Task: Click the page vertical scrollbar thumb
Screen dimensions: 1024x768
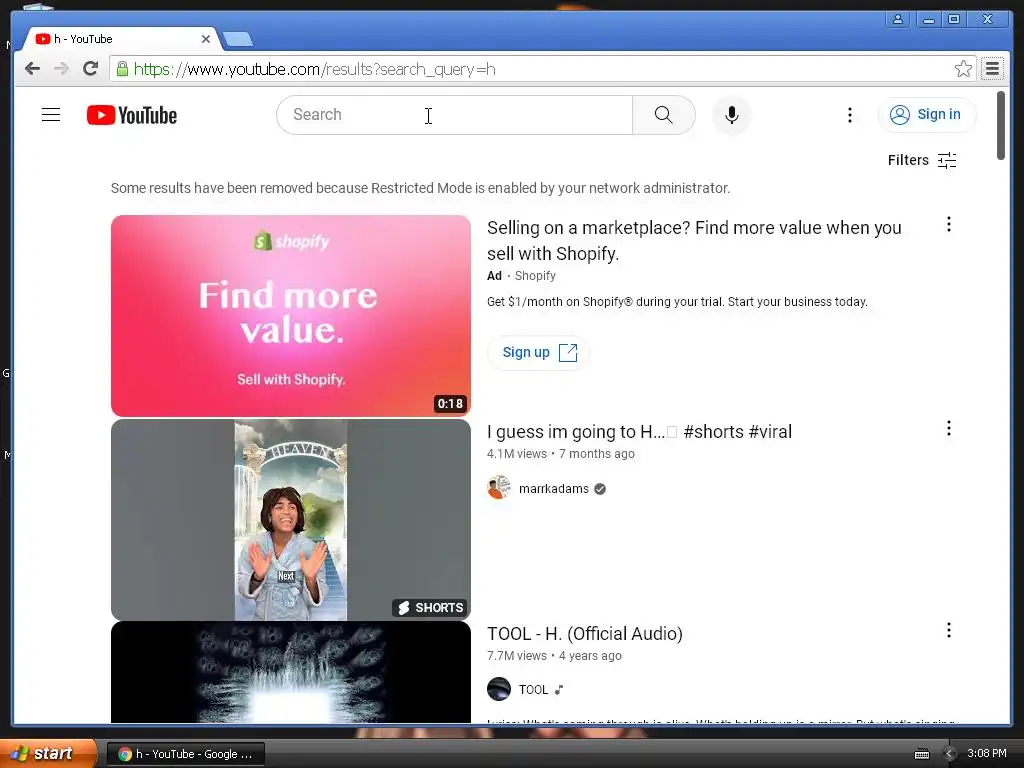Action: click(x=1000, y=125)
